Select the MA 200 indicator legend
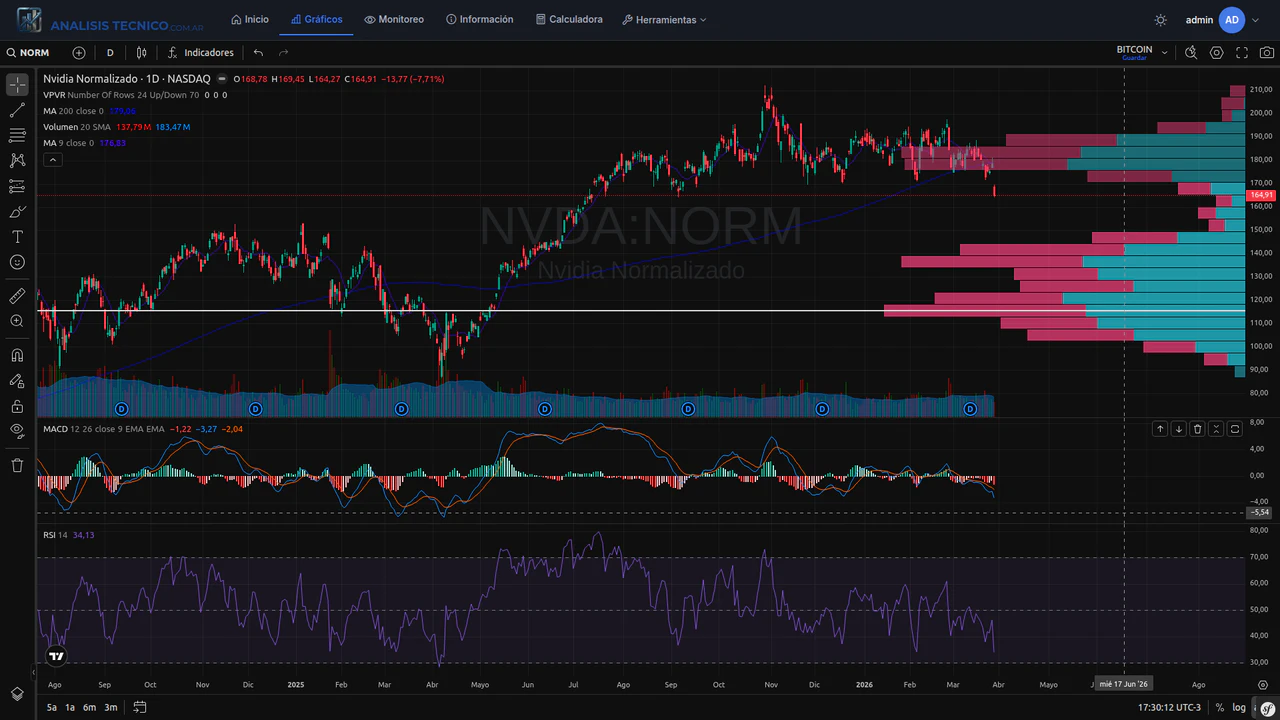Image resolution: width=1280 pixels, height=720 pixels. click(89, 111)
